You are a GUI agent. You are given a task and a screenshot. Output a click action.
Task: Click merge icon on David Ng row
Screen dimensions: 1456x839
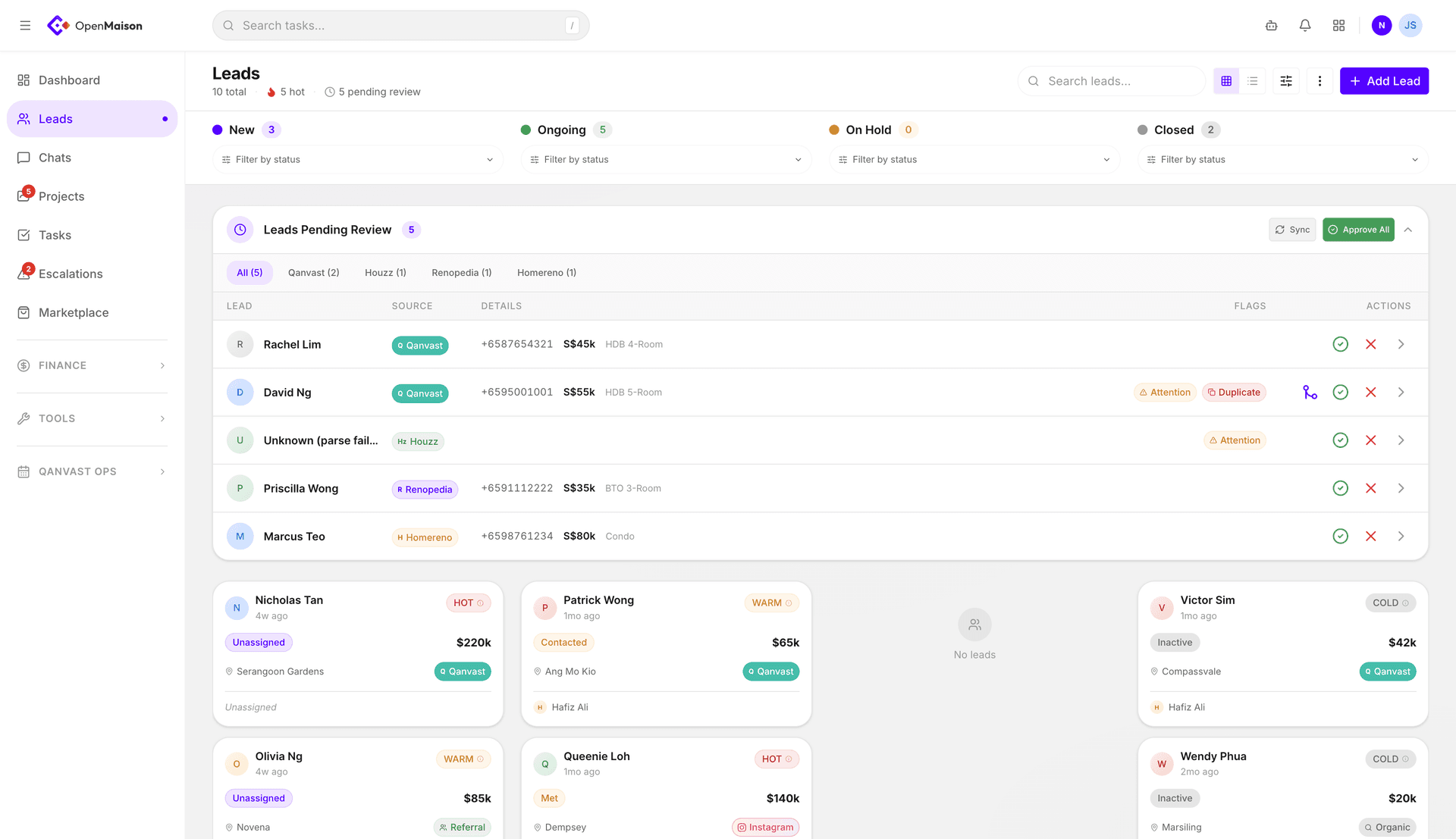[1310, 393]
